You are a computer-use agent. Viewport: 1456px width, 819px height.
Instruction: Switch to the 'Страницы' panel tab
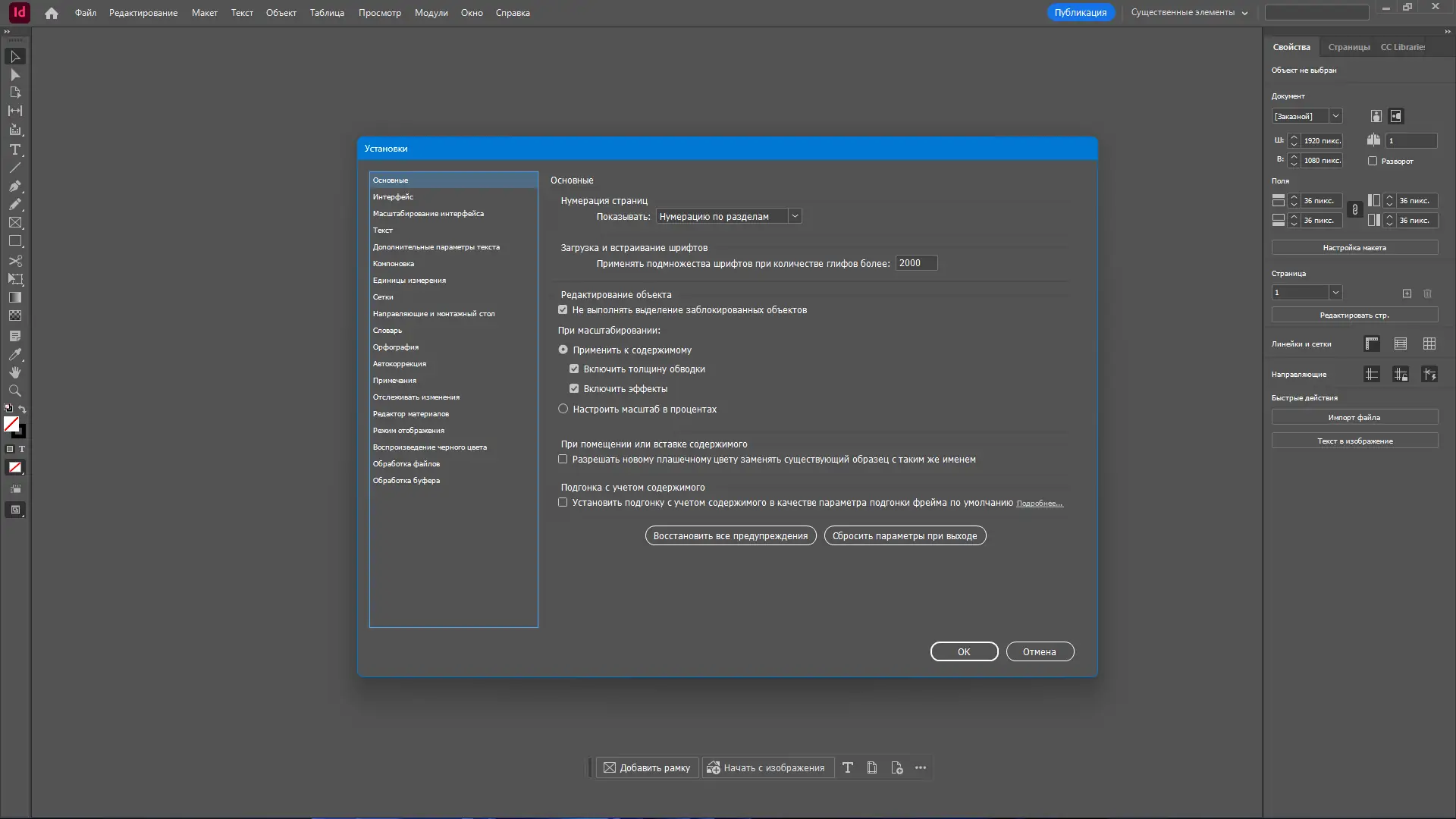coord(1348,47)
